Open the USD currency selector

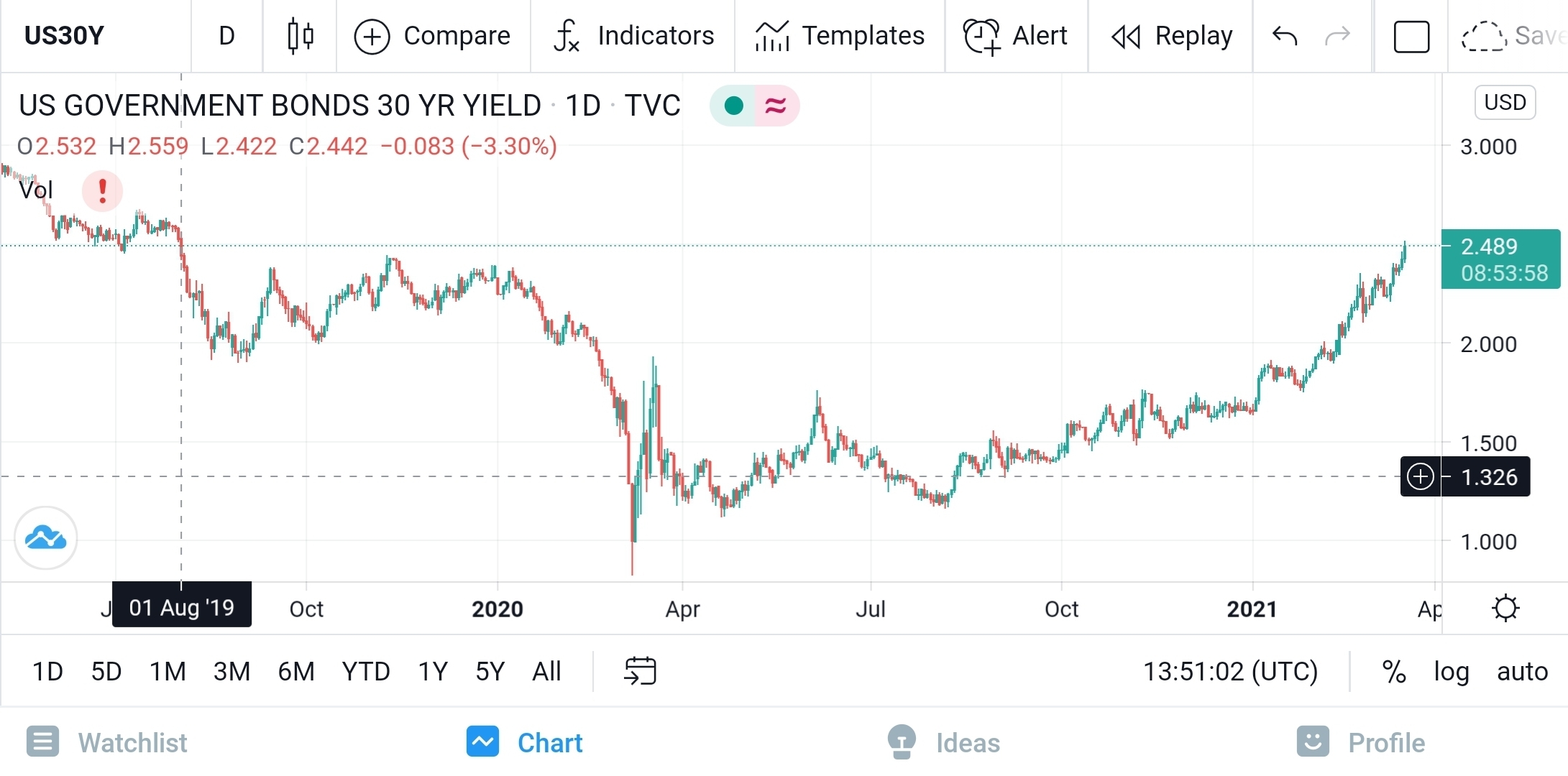(1505, 102)
